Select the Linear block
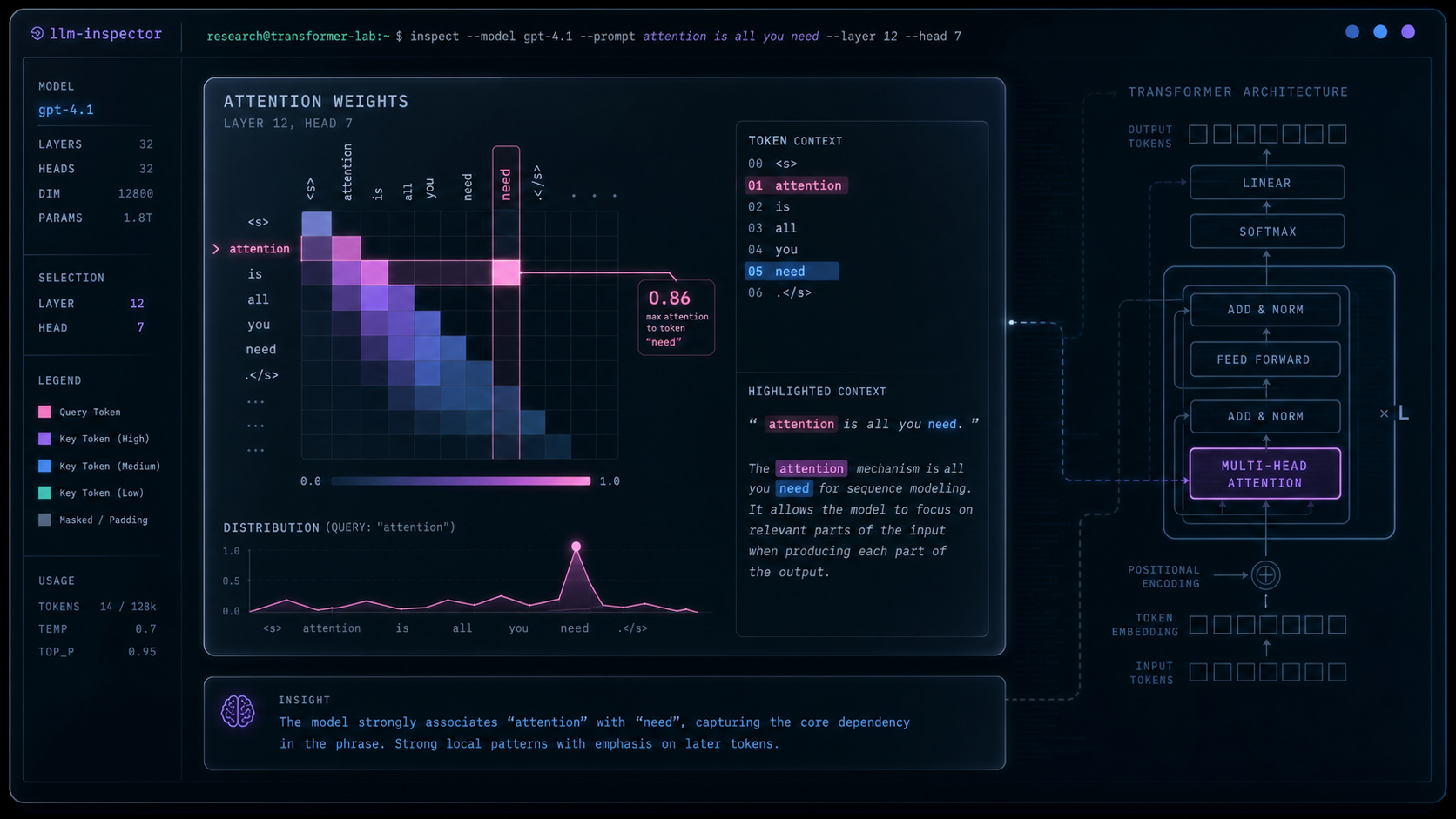1456x819 pixels. coord(1267,183)
